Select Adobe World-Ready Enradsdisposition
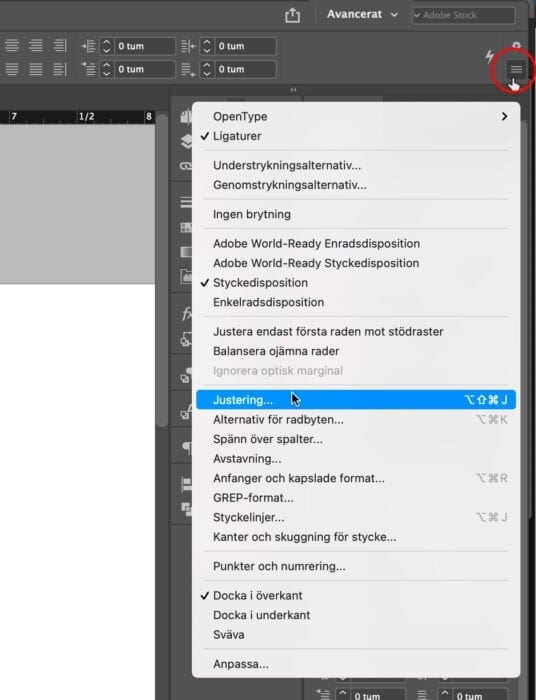The height and width of the screenshot is (700, 536). pyautogui.click(x=356, y=244)
